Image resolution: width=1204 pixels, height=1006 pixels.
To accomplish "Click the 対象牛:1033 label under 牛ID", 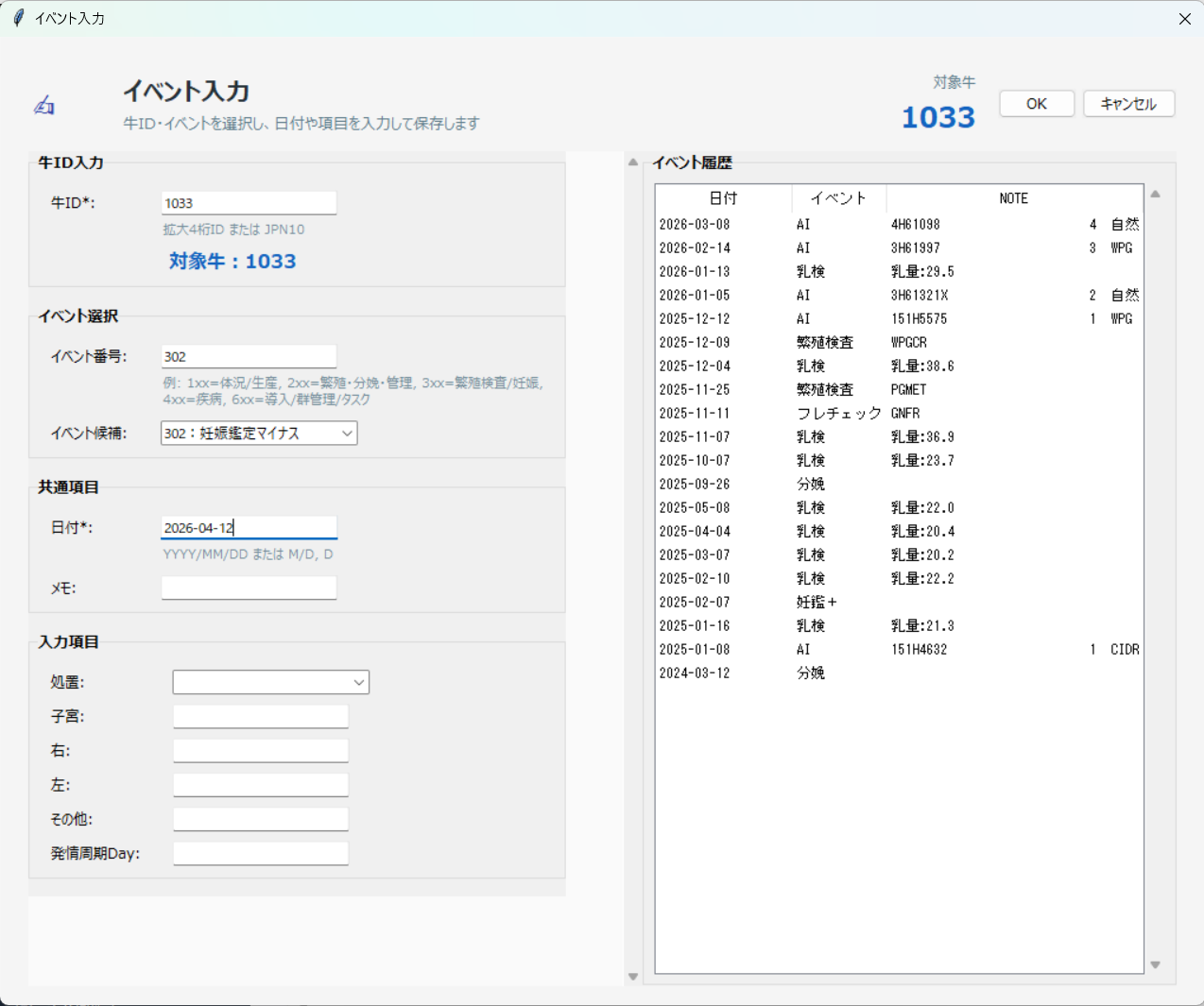I will click(x=232, y=262).
